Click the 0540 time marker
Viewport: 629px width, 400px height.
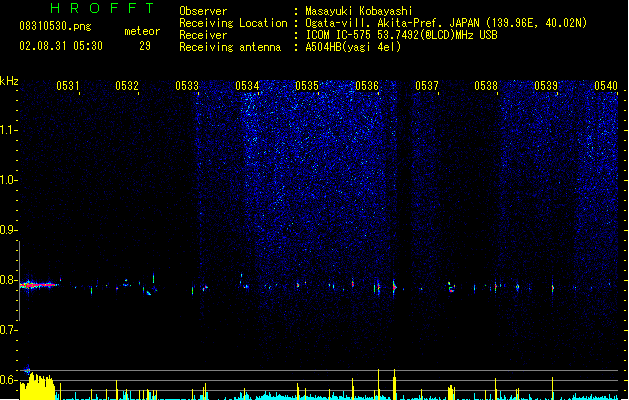pos(606,86)
